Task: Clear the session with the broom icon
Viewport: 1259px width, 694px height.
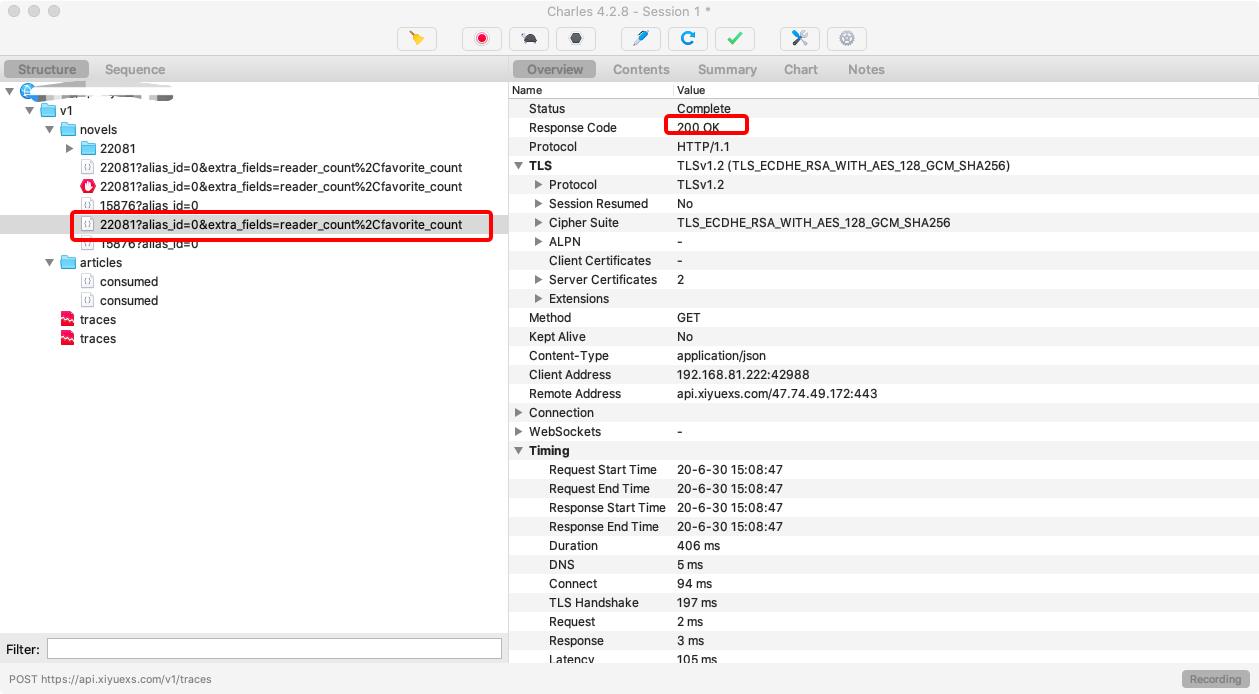Action: pyautogui.click(x=417, y=39)
